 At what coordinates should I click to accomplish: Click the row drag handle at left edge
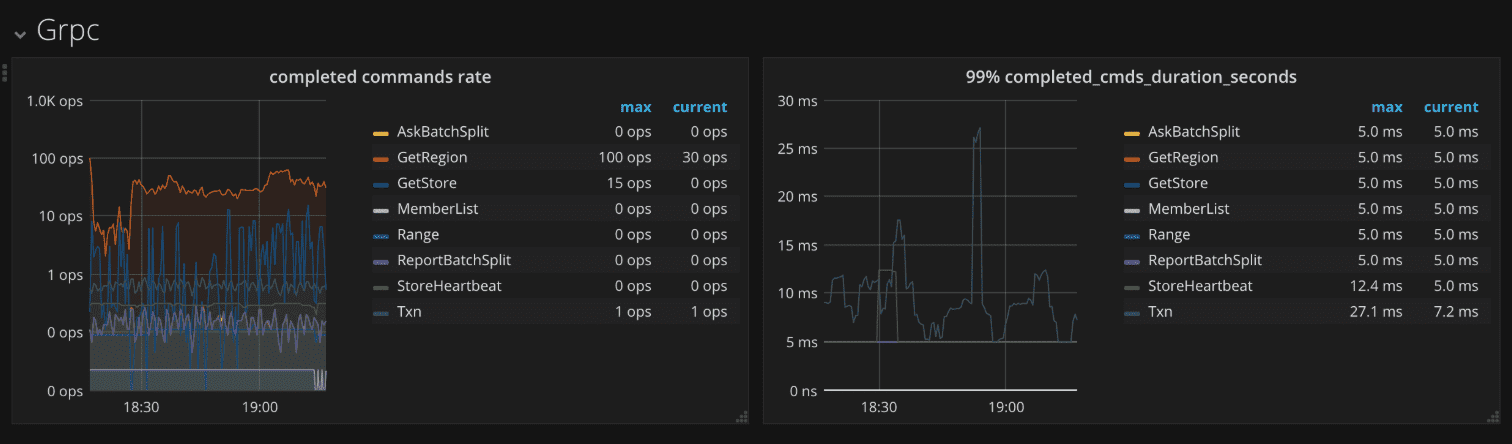tap(5, 73)
